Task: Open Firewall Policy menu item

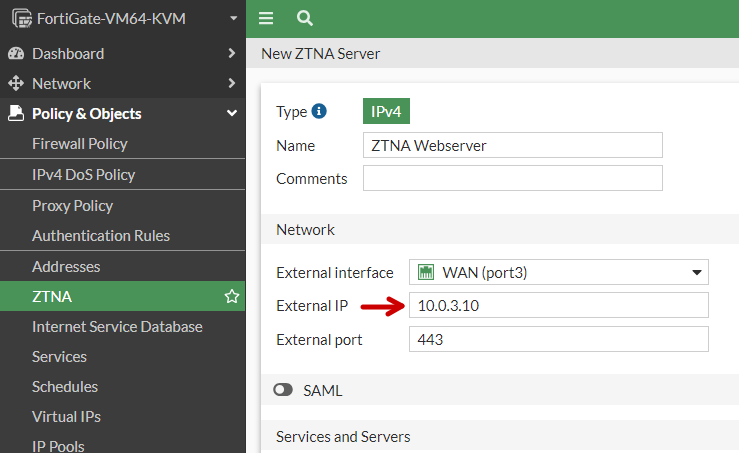Action: (80, 143)
